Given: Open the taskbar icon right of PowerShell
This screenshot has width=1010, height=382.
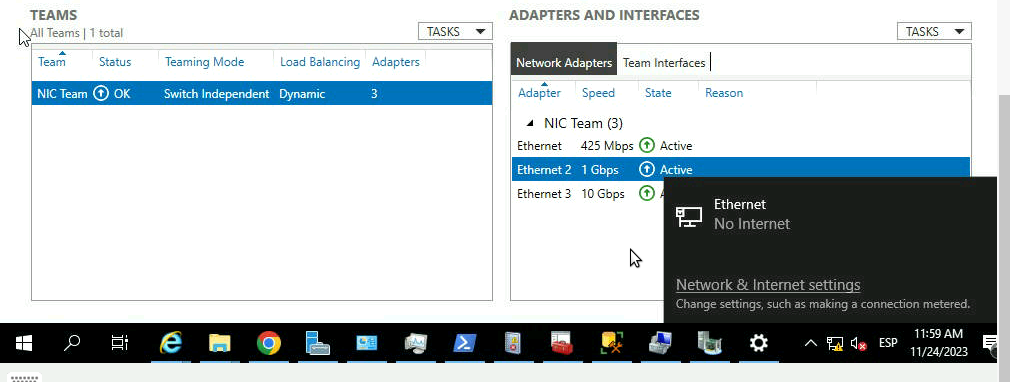Looking at the screenshot, I should [513, 343].
